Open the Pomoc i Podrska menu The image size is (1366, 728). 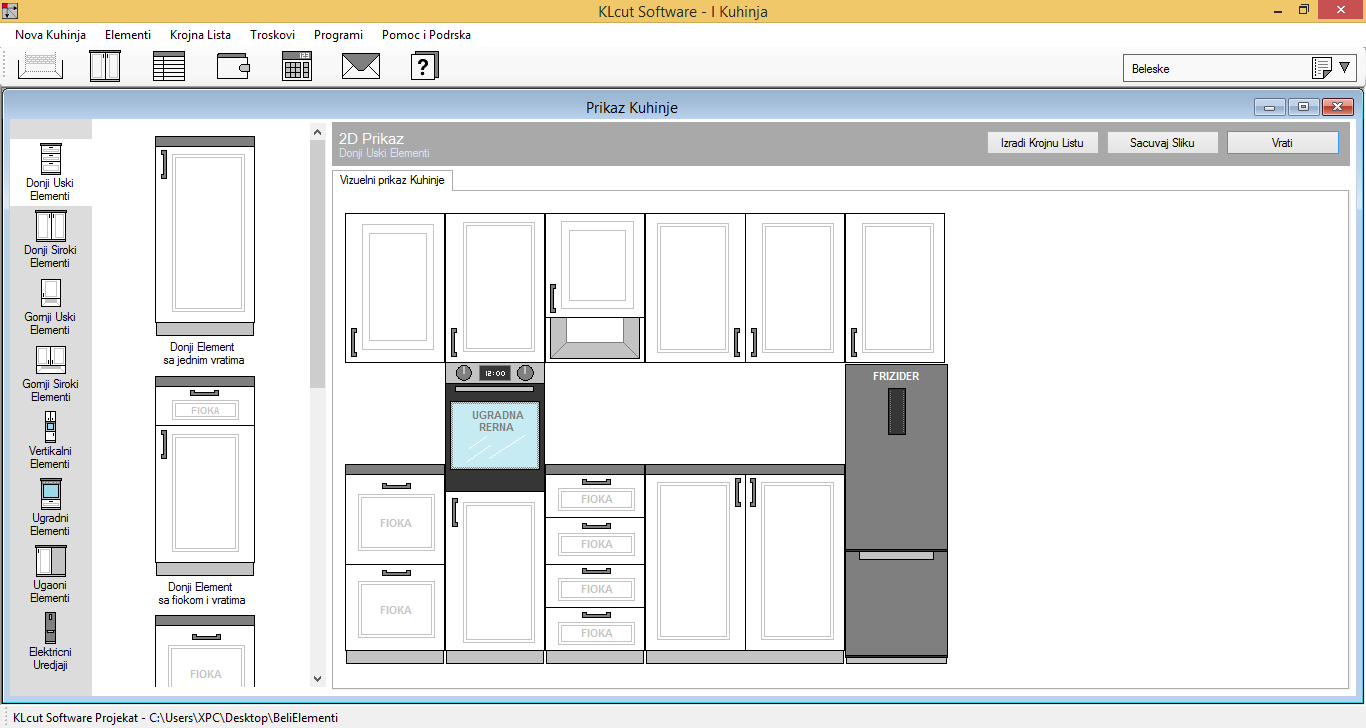click(426, 35)
